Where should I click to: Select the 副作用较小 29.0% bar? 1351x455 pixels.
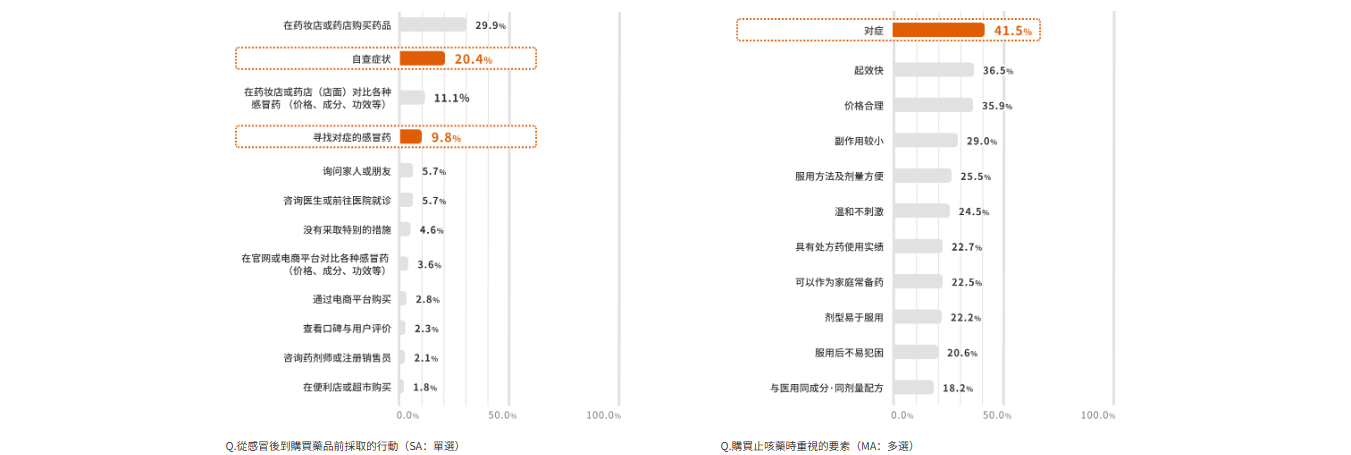tap(925, 141)
